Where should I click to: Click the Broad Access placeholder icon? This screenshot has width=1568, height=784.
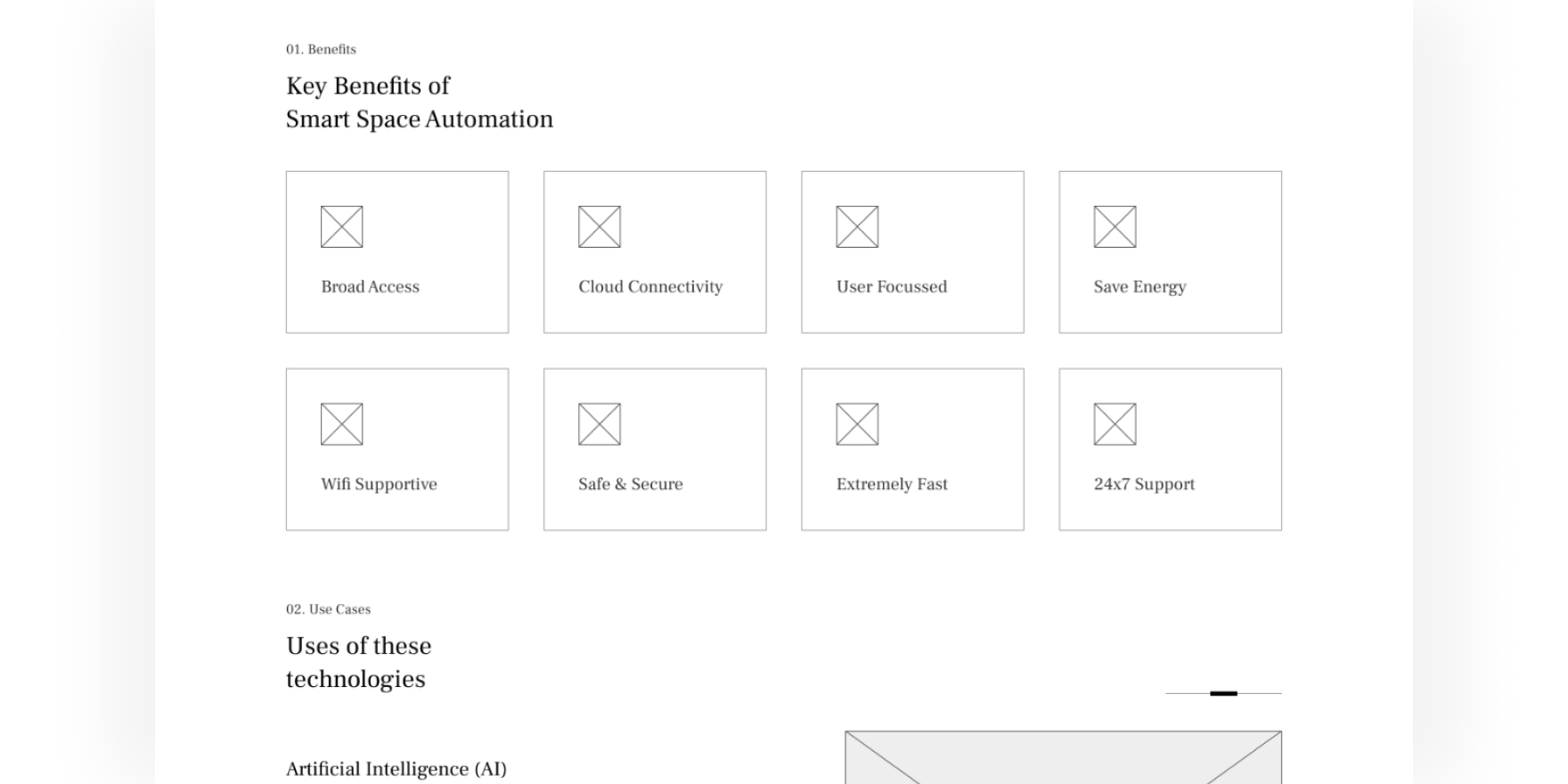coord(341,226)
